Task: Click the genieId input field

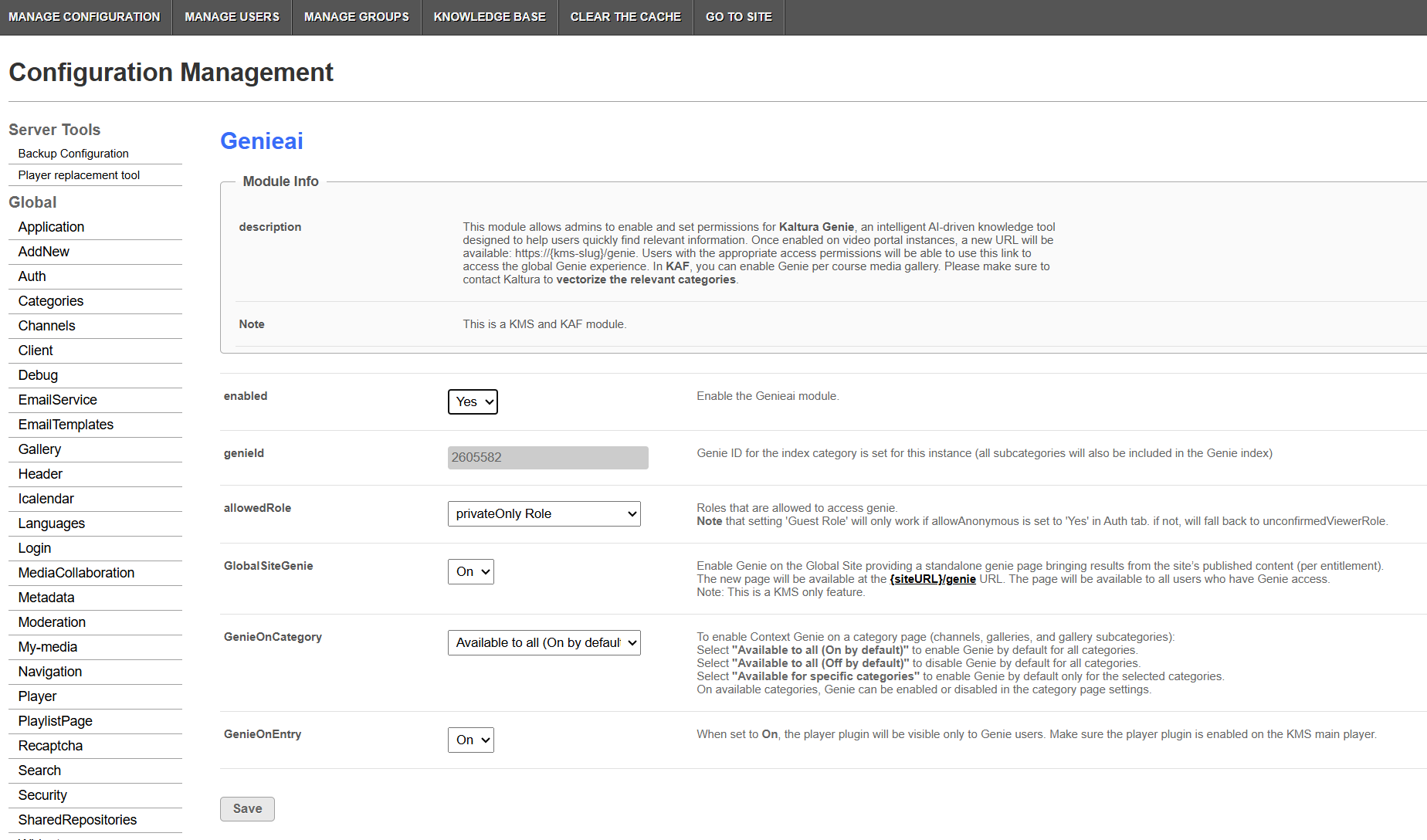Action: (548, 457)
